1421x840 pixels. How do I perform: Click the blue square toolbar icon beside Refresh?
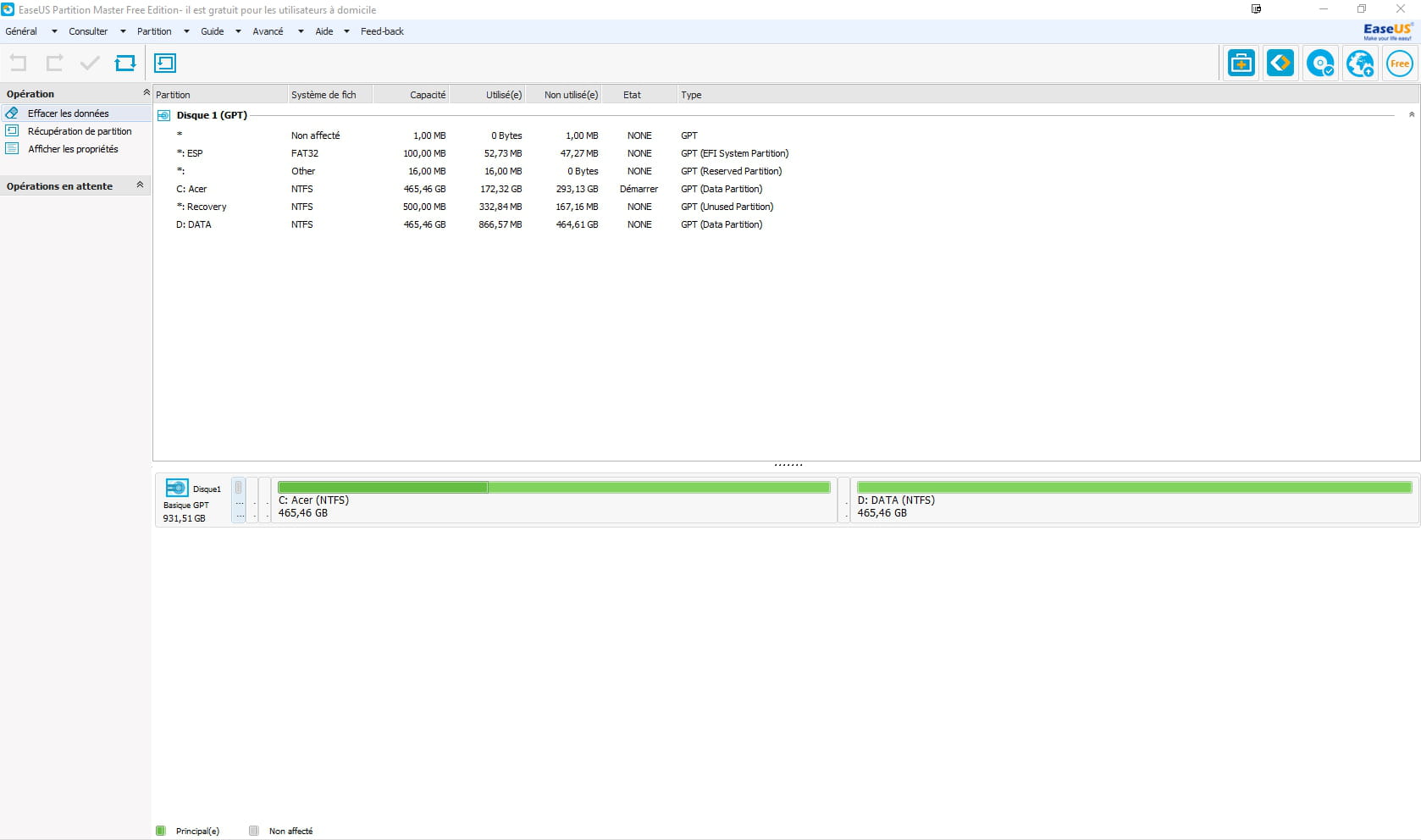point(165,63)
